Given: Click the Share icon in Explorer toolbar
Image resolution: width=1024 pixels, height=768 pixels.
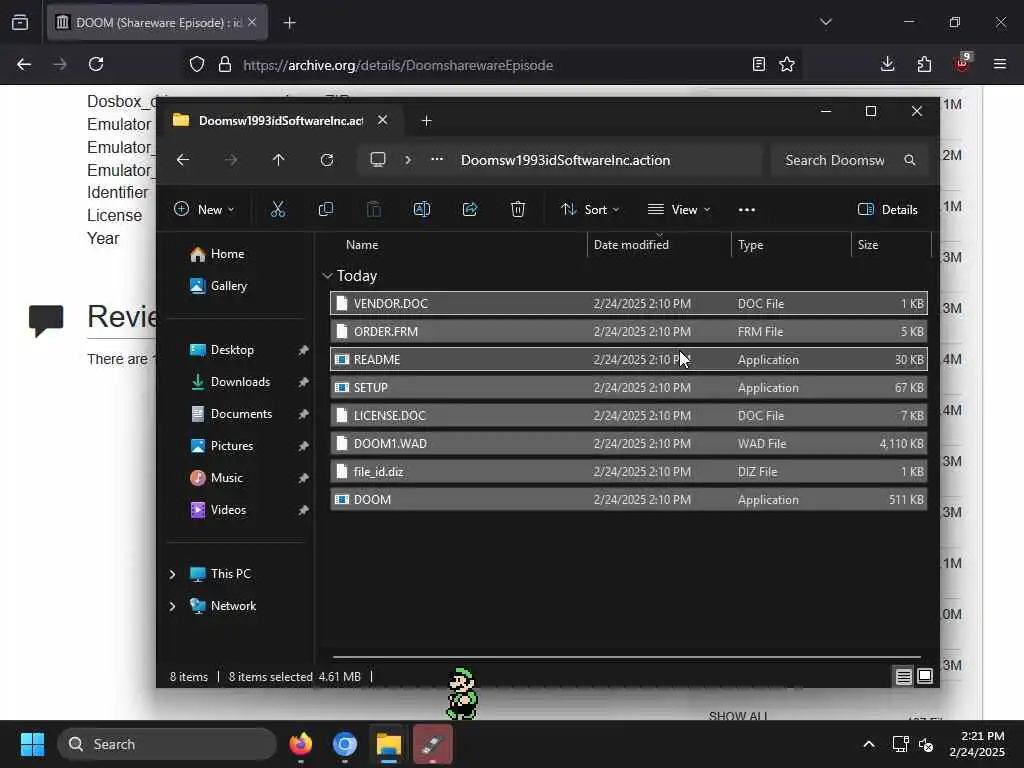Looking at the screenshot, I should (470, 209).
